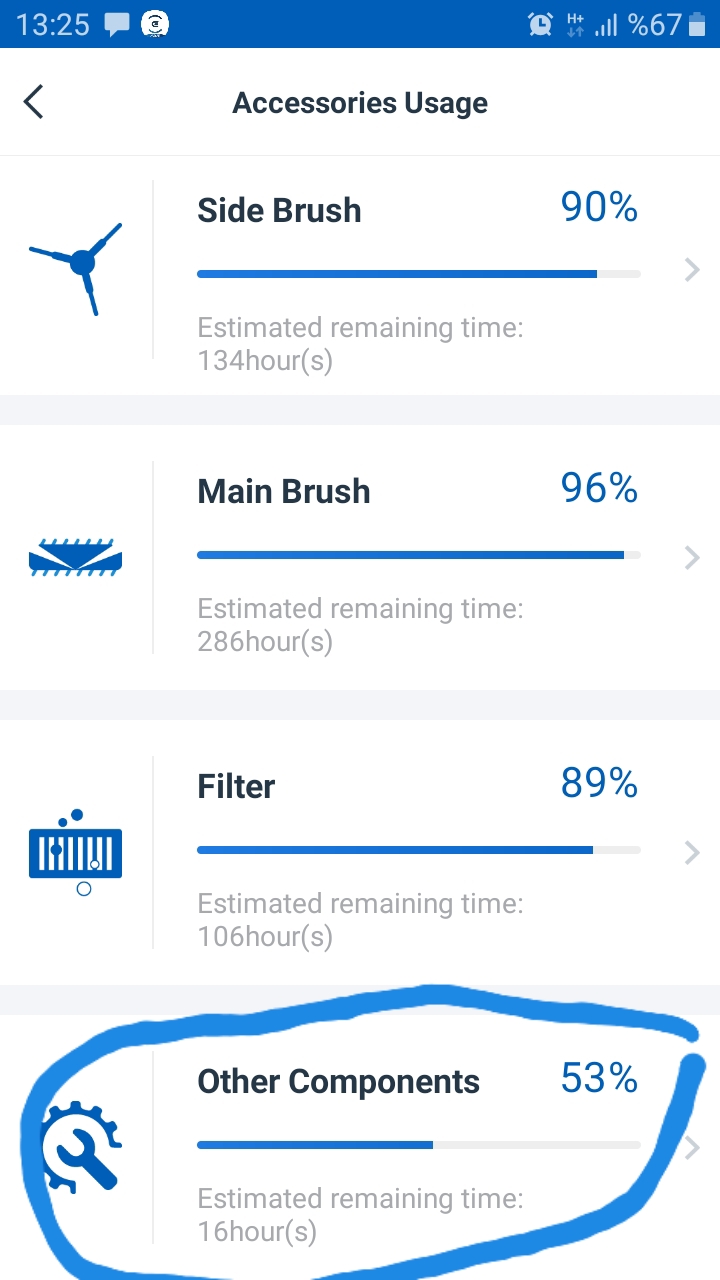Tap the Filter 89% value
This screenshot has width=720, height=1280.
click(599, 784)
